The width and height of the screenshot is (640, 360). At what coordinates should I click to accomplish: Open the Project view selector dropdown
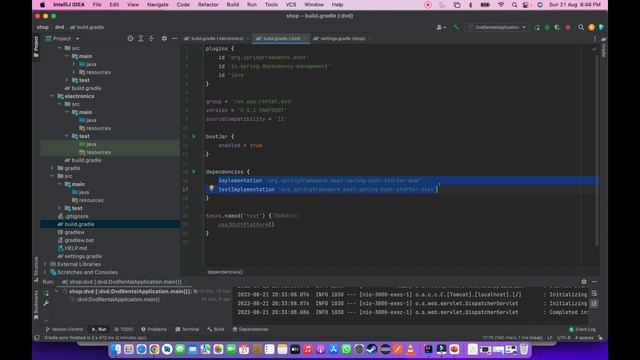[x=62, y=38]
